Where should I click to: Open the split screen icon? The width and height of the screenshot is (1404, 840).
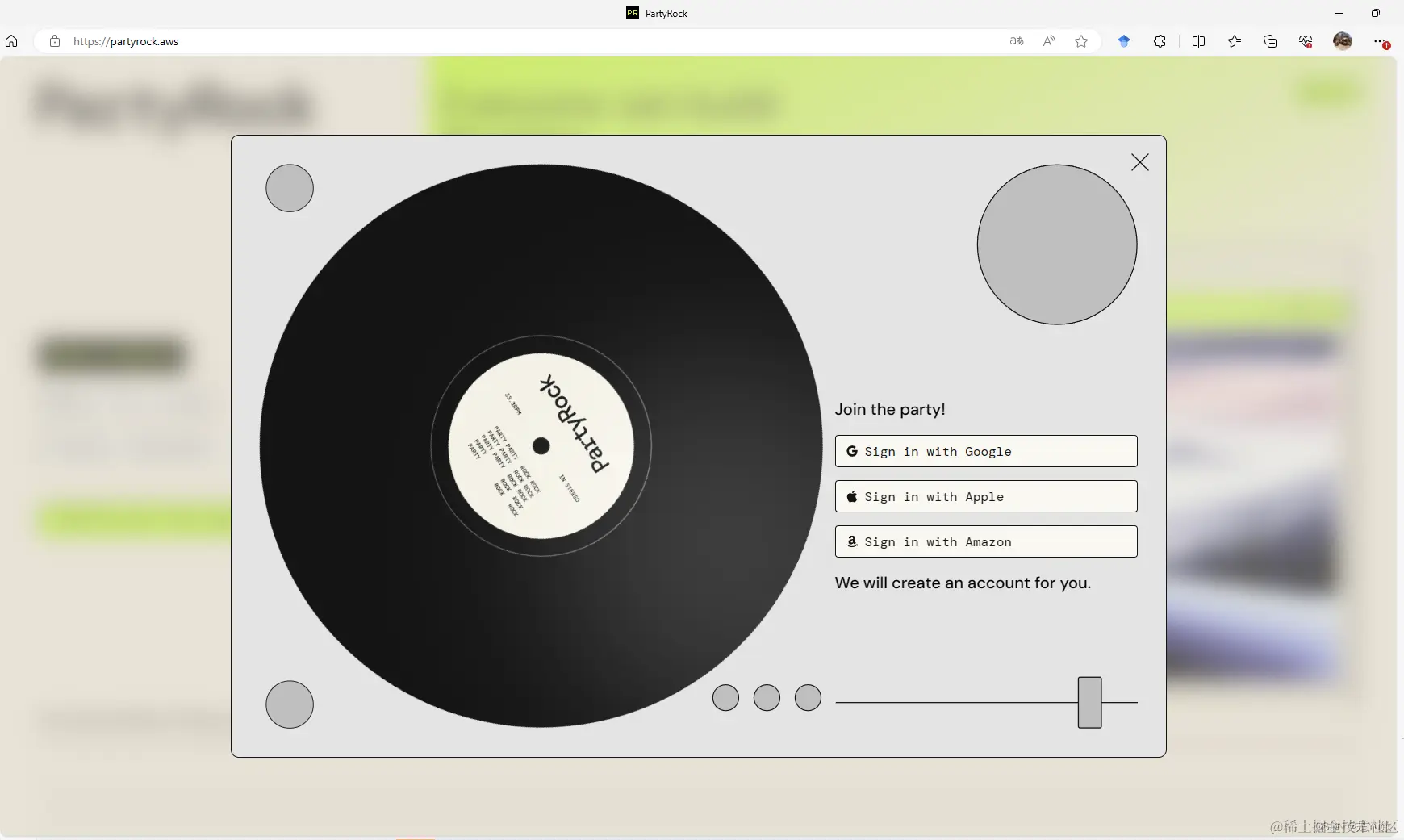[x=1198, y=41]
